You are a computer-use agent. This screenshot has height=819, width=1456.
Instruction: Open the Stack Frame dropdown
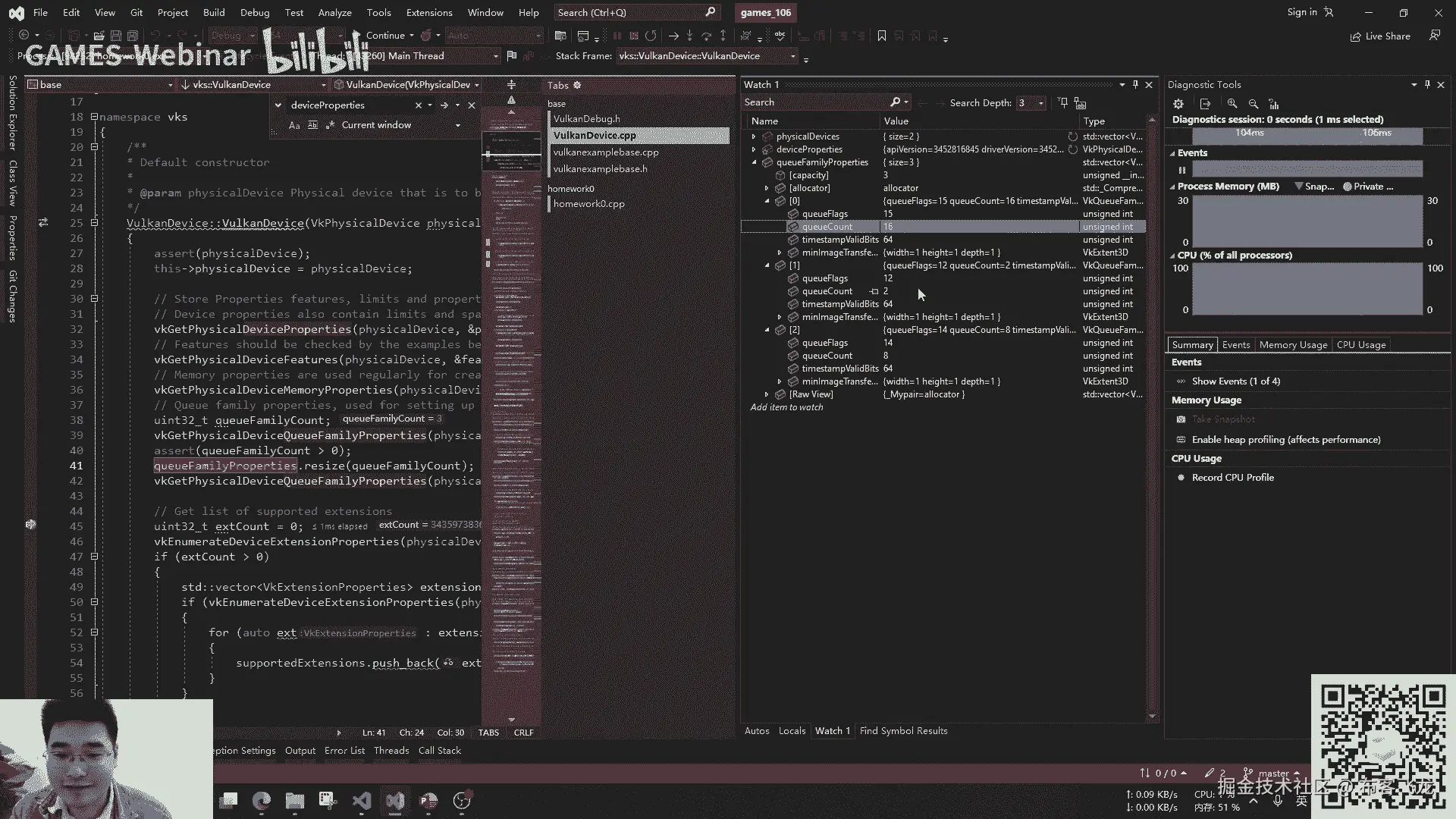click(793, 56)
